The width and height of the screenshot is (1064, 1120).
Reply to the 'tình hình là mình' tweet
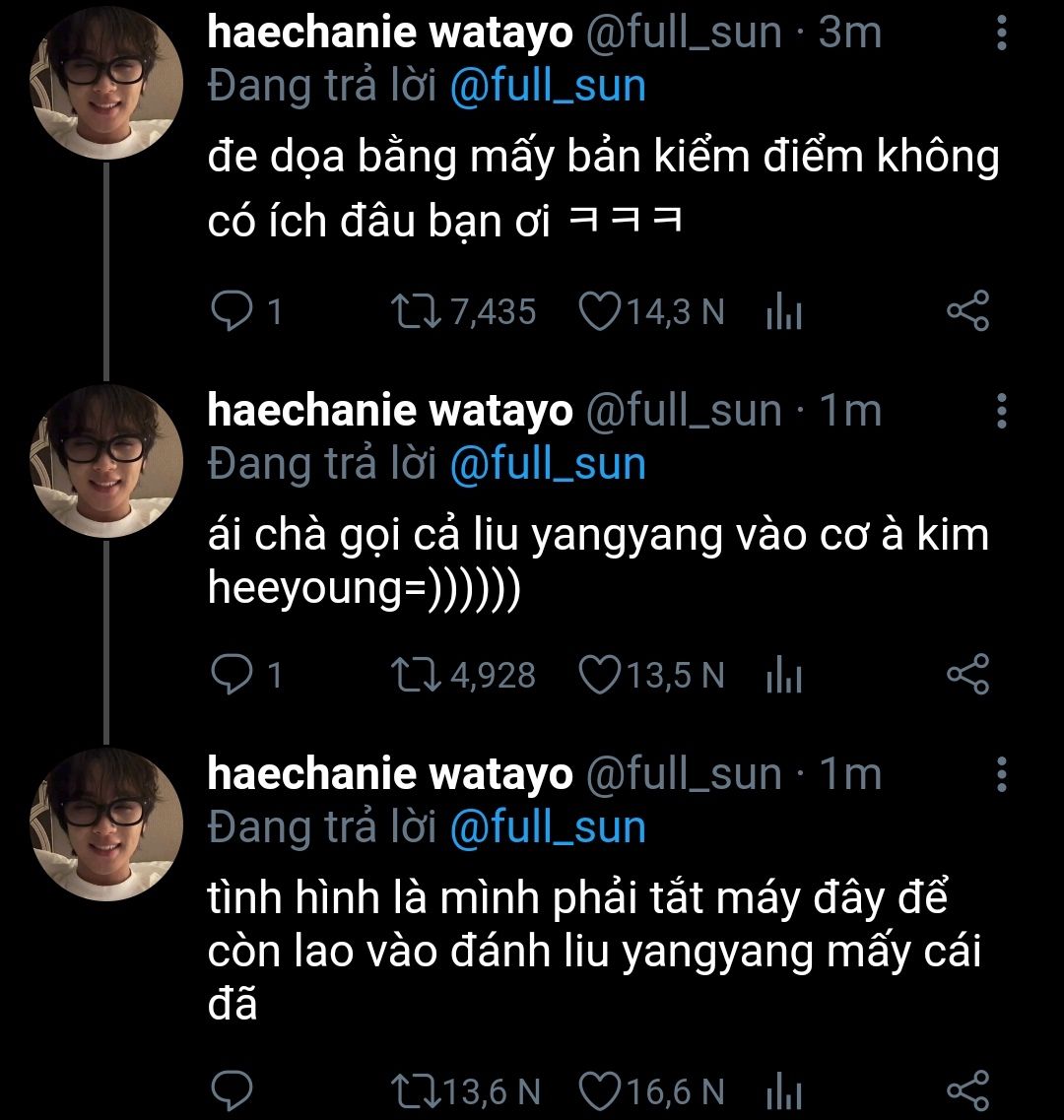coord(233,1090)
